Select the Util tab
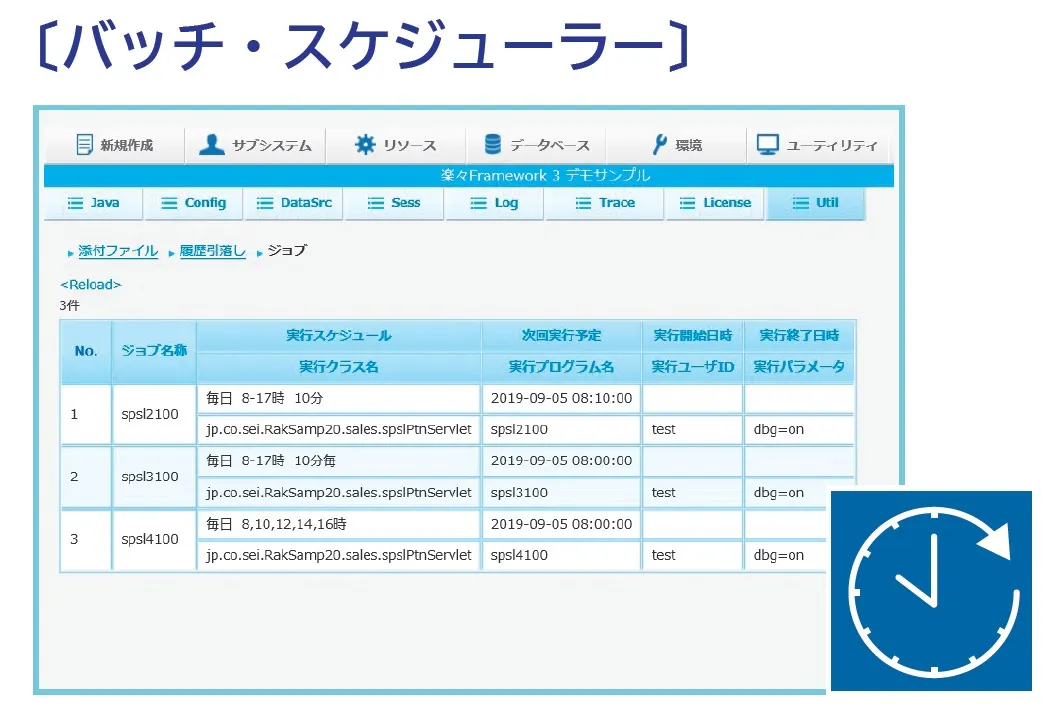This screenshot has height=721, width=1060. click(x=815, y=203)
